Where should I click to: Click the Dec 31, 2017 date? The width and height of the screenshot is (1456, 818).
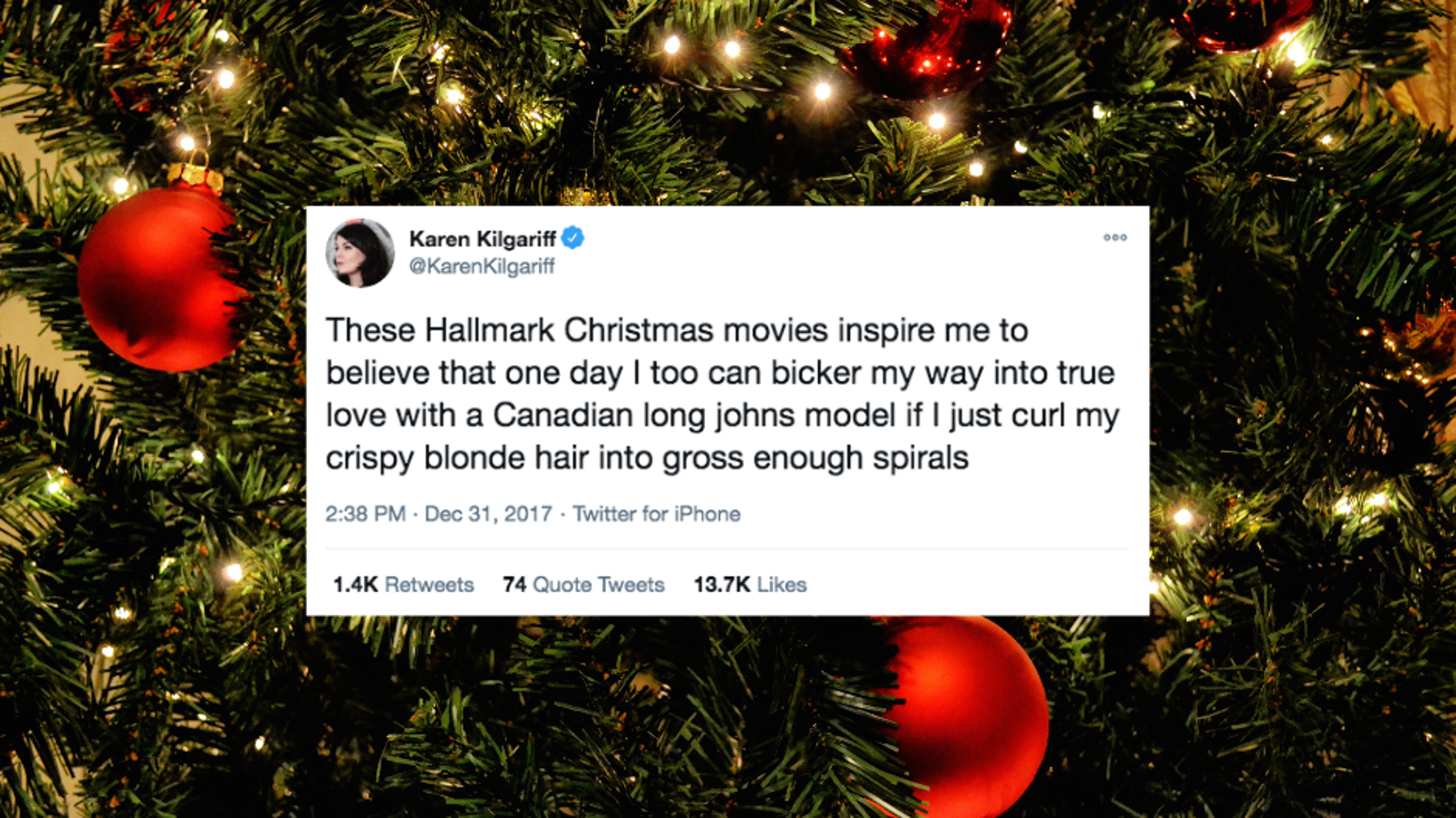[488, 514]
